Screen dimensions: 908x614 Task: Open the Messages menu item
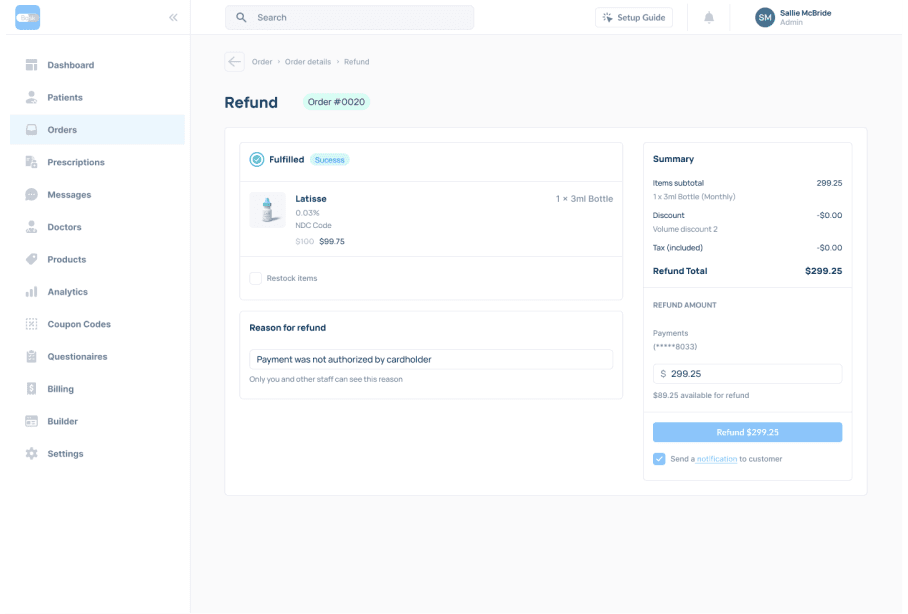coord(69,195)
